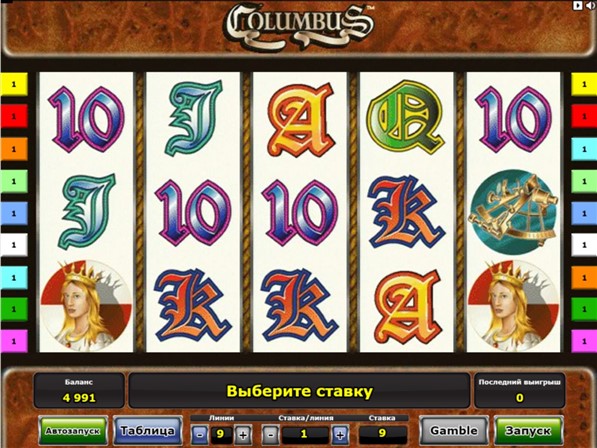Select the magenta payline marker on right
This screenshot has height=448, width=597.
(584, 341)
